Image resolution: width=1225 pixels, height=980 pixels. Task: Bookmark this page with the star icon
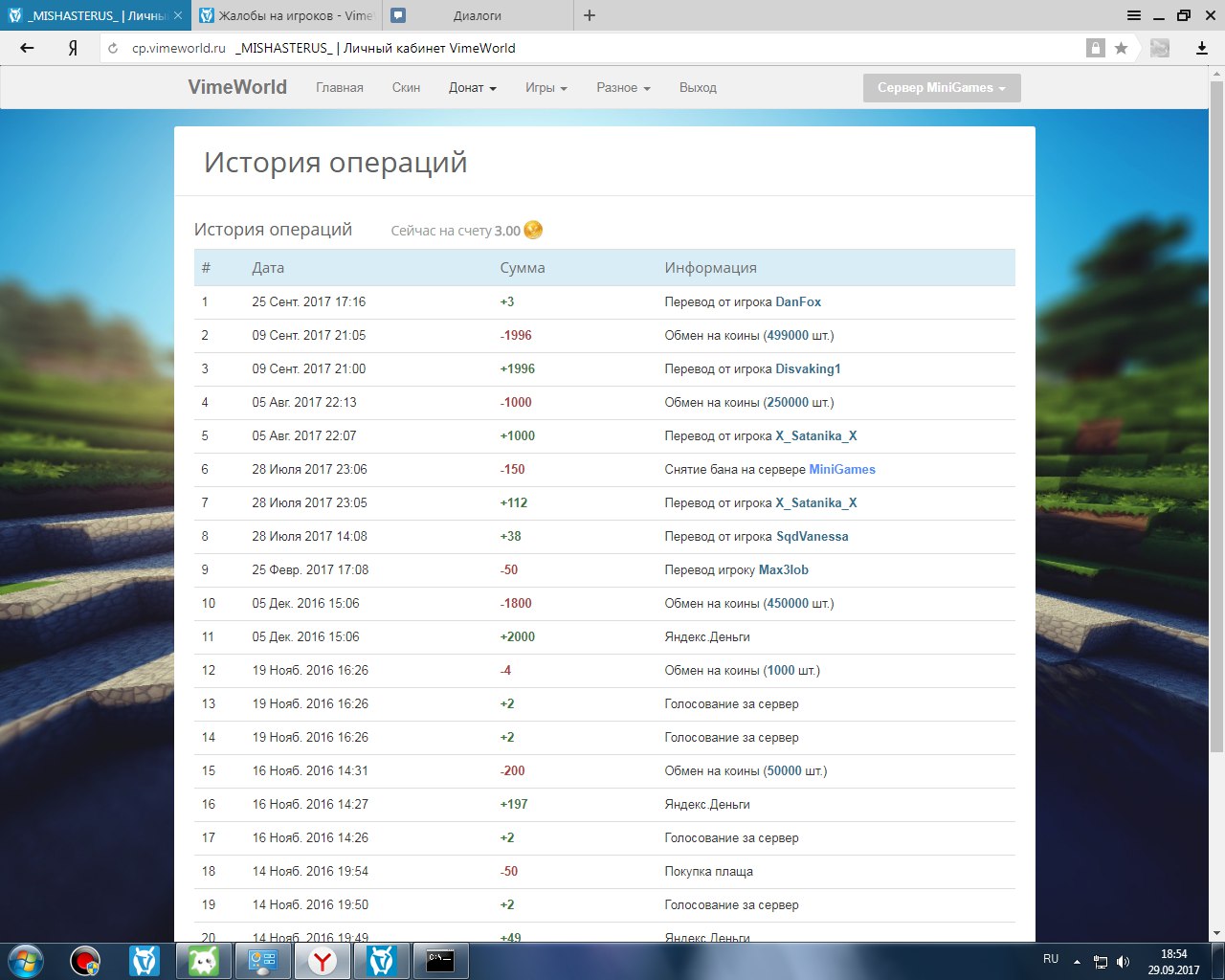coord(1121,48)
